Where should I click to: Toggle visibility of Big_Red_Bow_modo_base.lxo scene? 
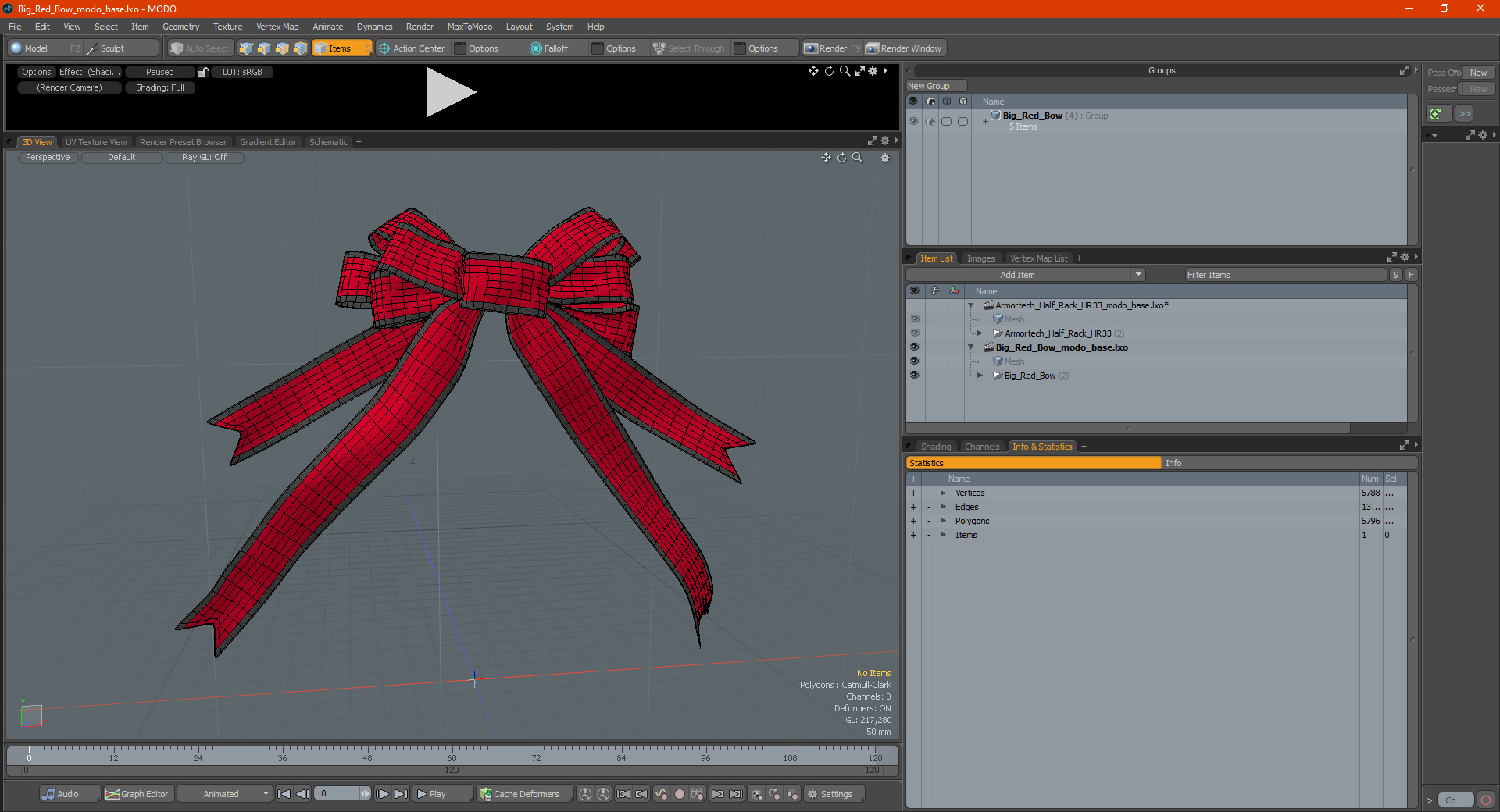tap(915, 347)
